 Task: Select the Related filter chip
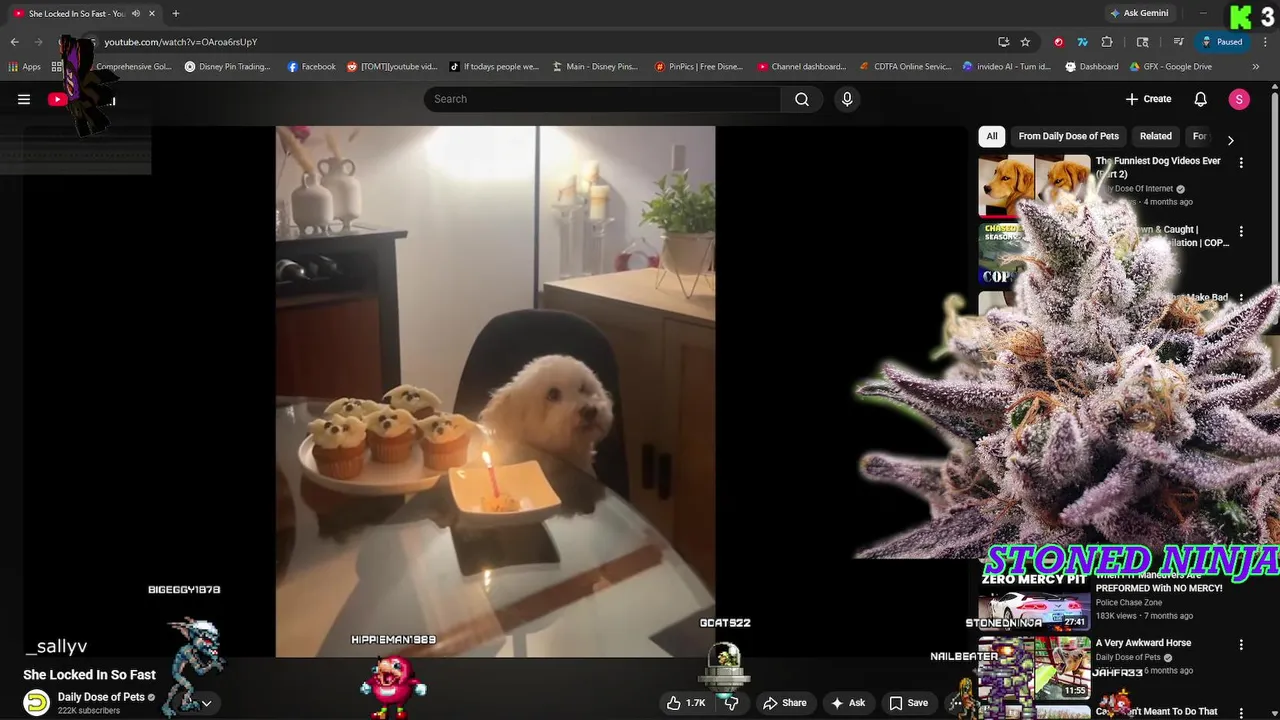coord(1155,136)
